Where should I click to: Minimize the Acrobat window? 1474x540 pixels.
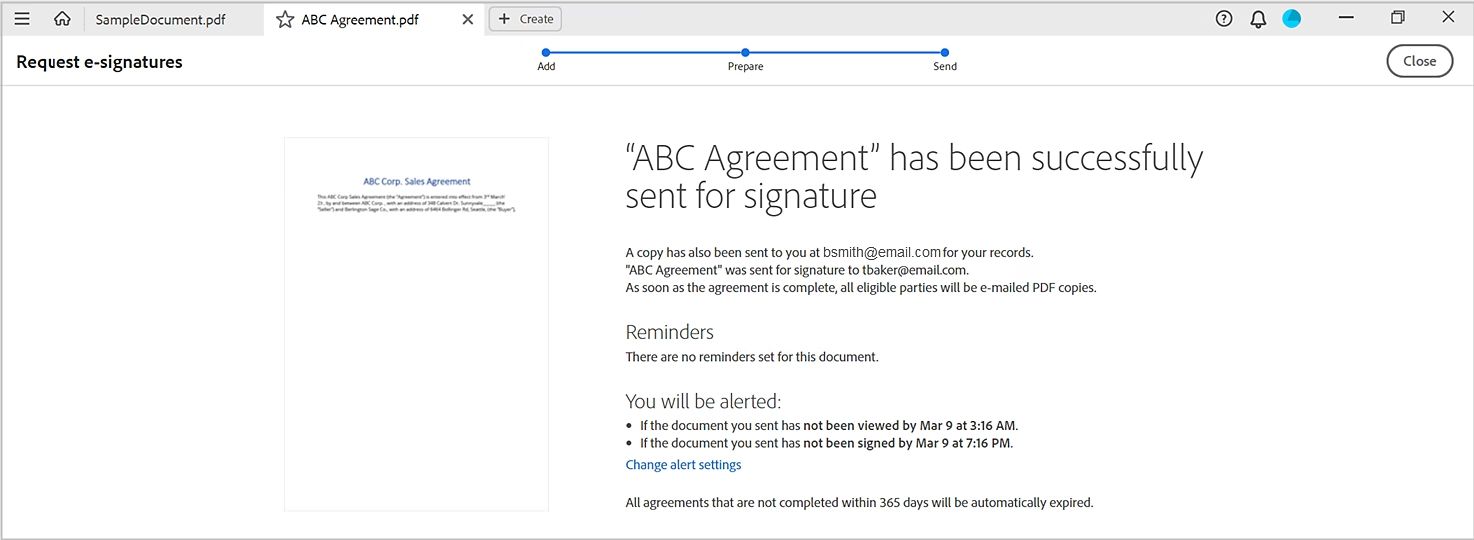click(x=1347, y=17)
